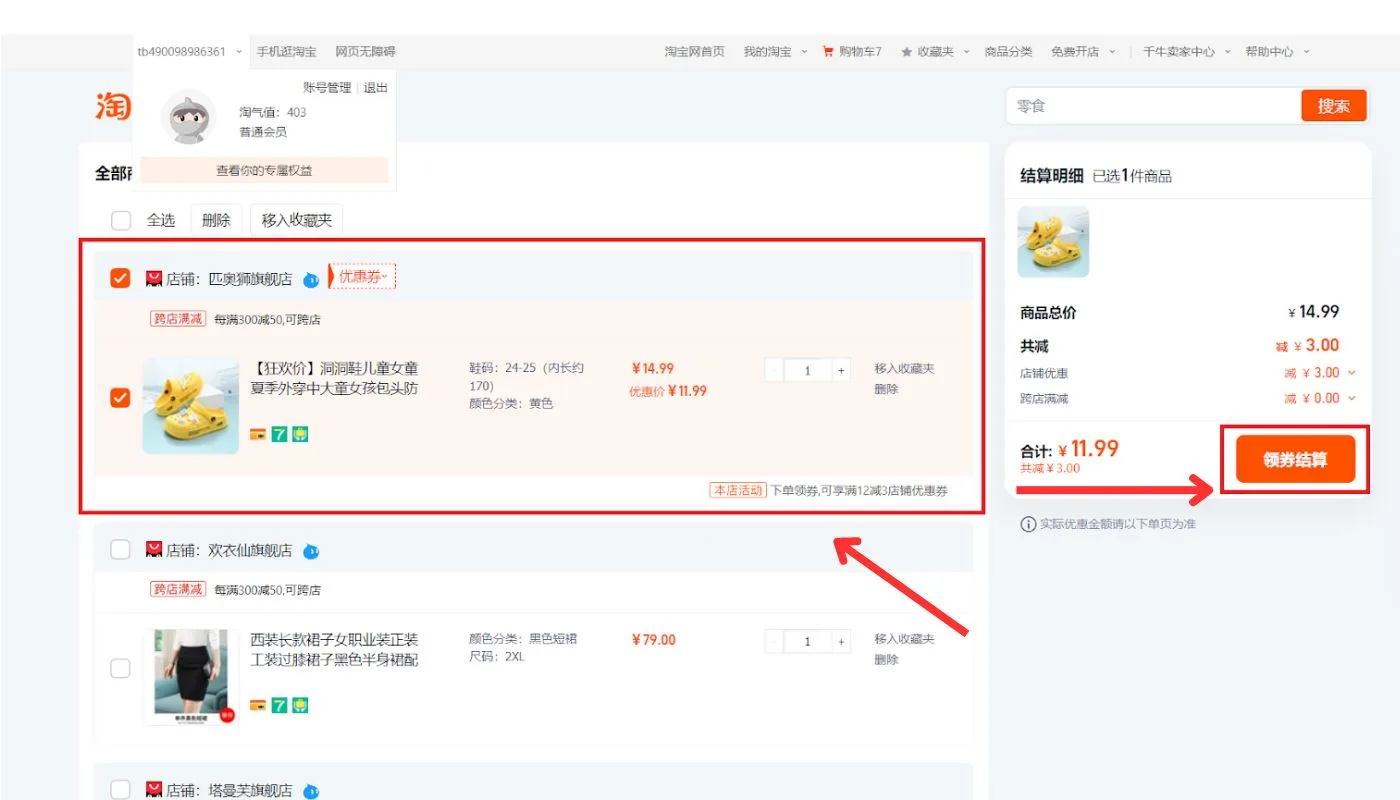Expand the 店铺优惠 discount details chevron

[x=1352, y=373]
